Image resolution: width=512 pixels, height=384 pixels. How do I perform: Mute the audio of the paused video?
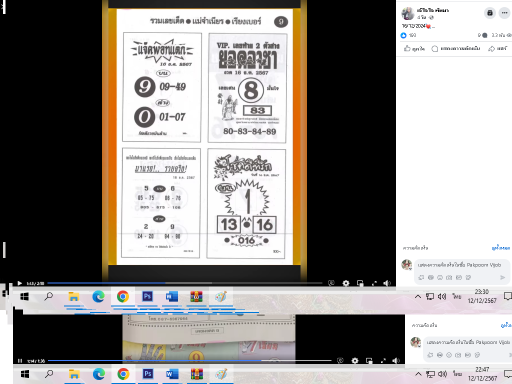[387, 283]
